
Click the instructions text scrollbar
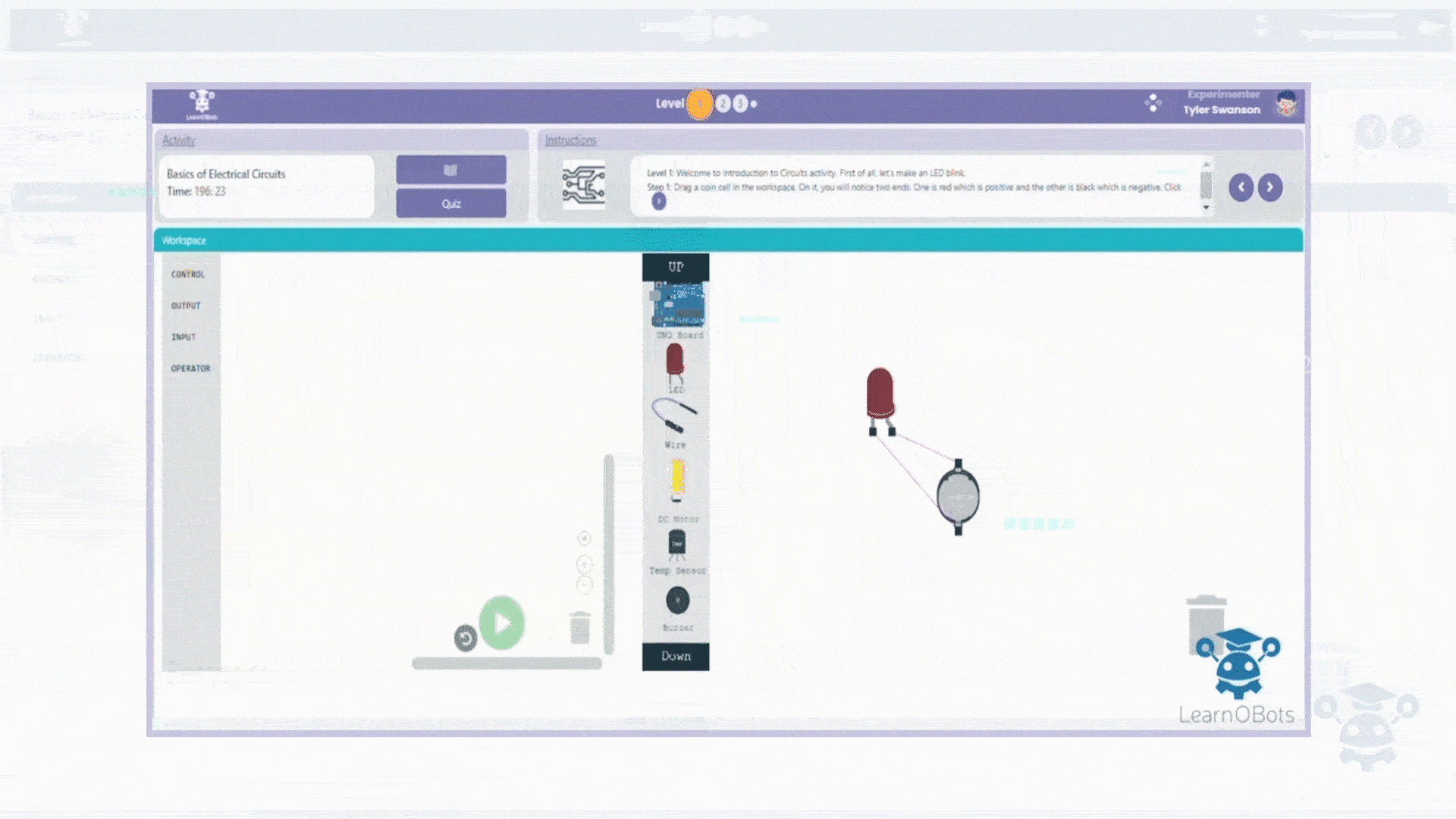(x=1206, y=186)
